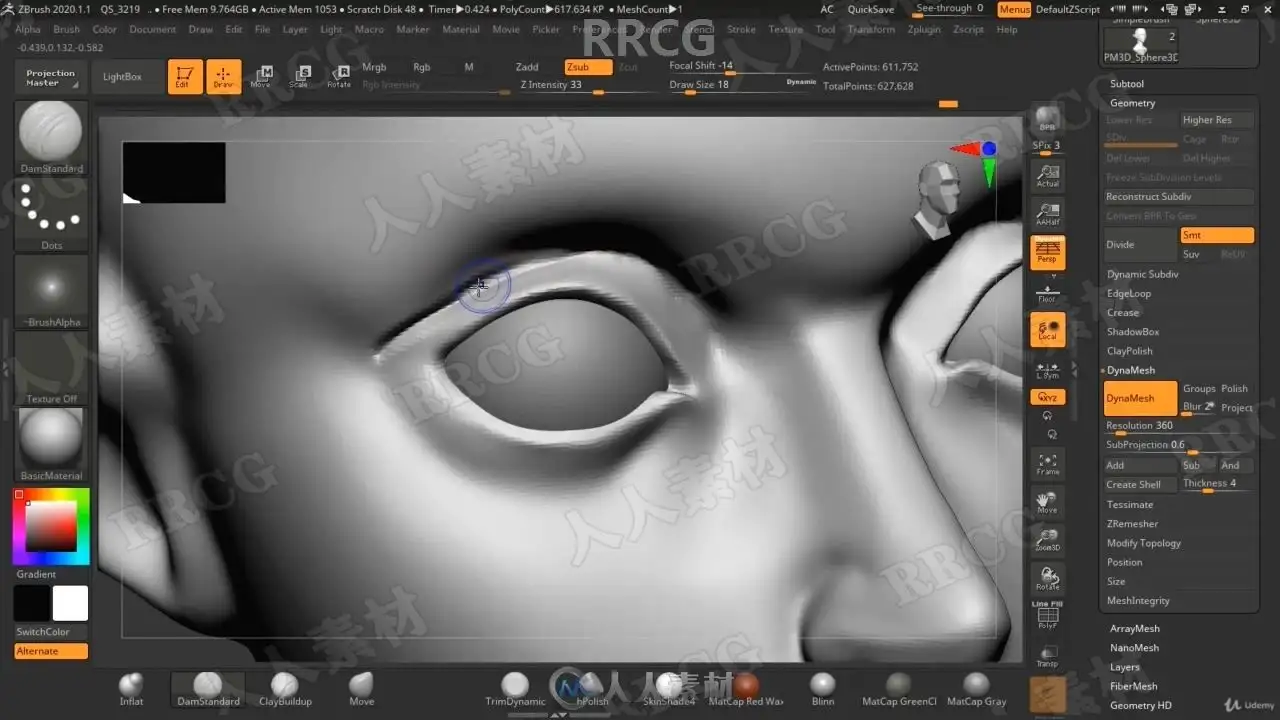The width and height of the screenshot is (1280, 720).
Task: Click the QuickSave button
Action: click(871, 9)
